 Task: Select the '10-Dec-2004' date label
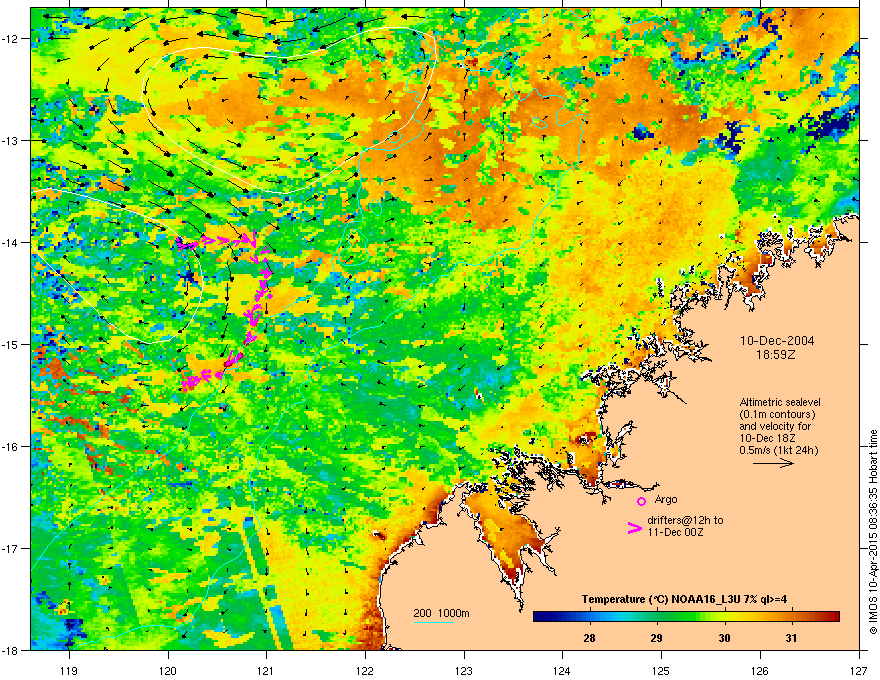click(x=777, y=341)
